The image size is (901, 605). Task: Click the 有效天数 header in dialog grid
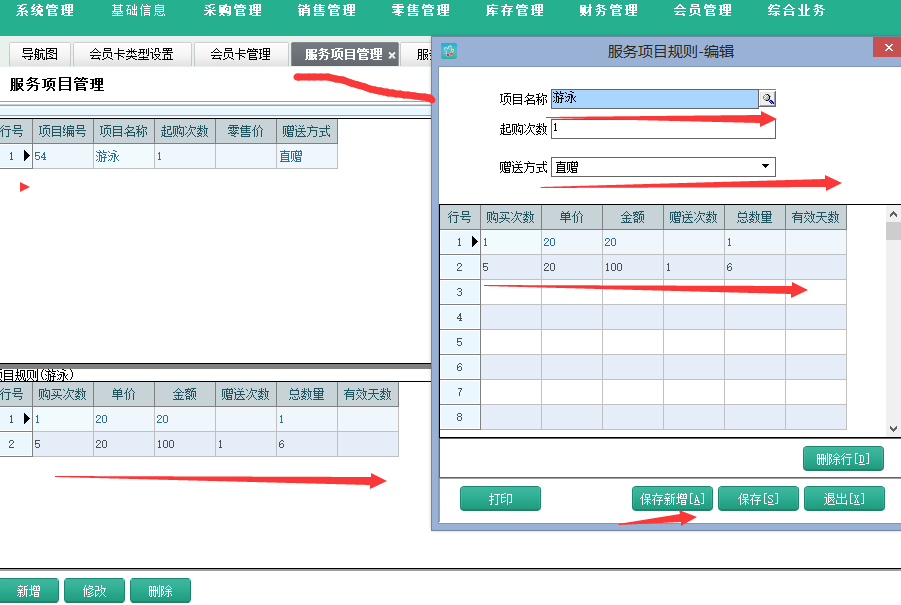(x=815, y=217)
